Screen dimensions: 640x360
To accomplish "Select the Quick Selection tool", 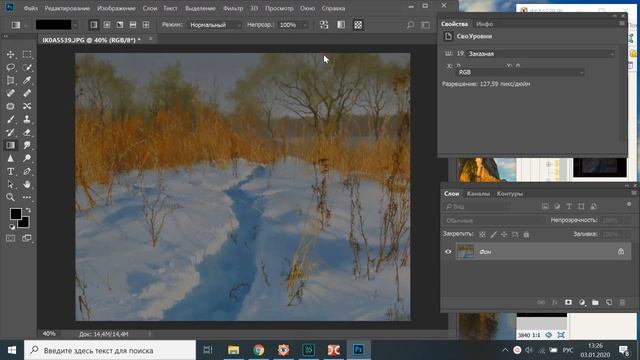I will (27, 67).
